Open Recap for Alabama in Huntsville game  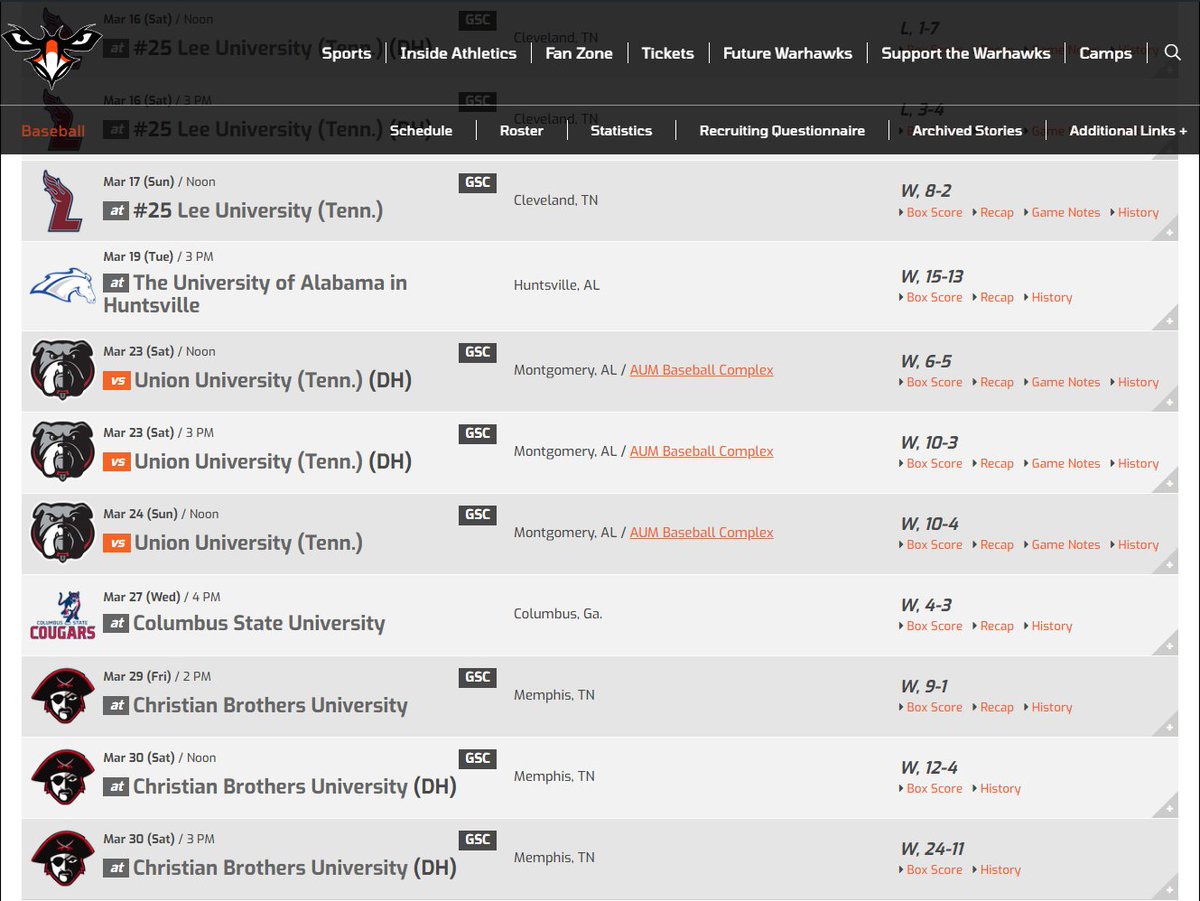click(x=997, y=297)
